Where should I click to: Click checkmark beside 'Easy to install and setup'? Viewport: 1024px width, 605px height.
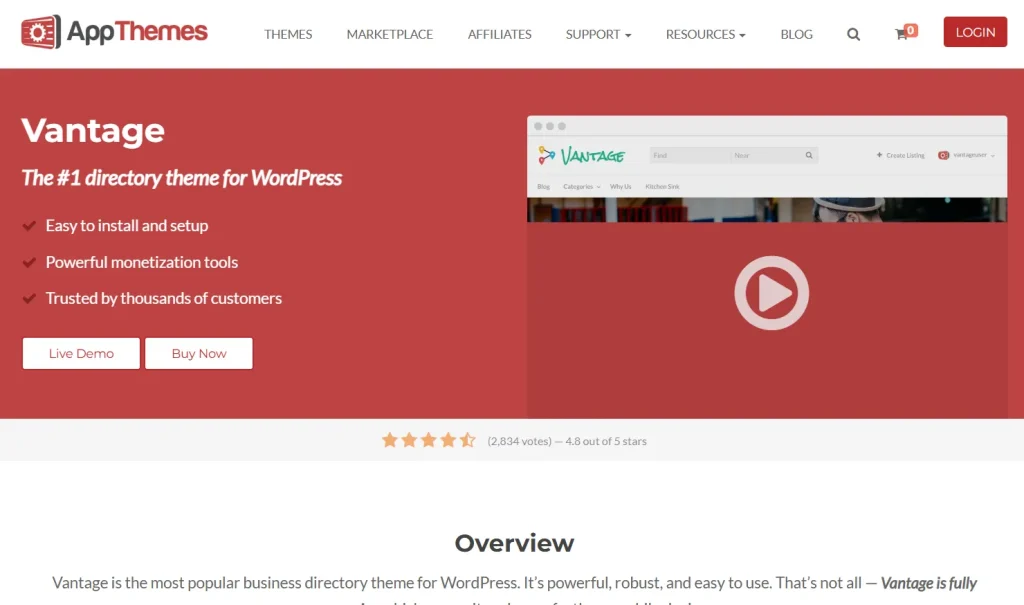30,226
